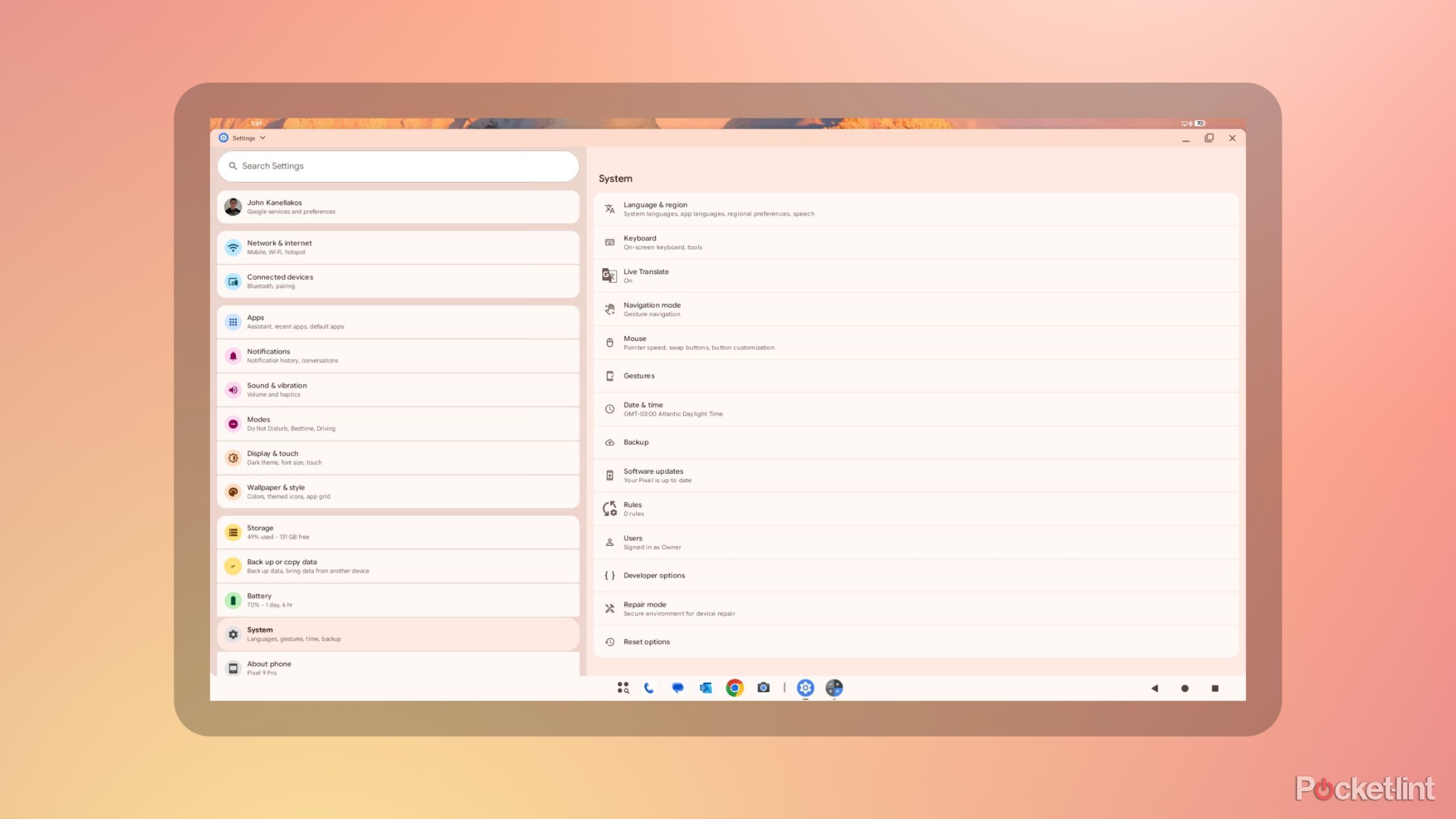
Task: Click 'Pixel 9 Pro' subtitle text
Action: tap(262, 673)
